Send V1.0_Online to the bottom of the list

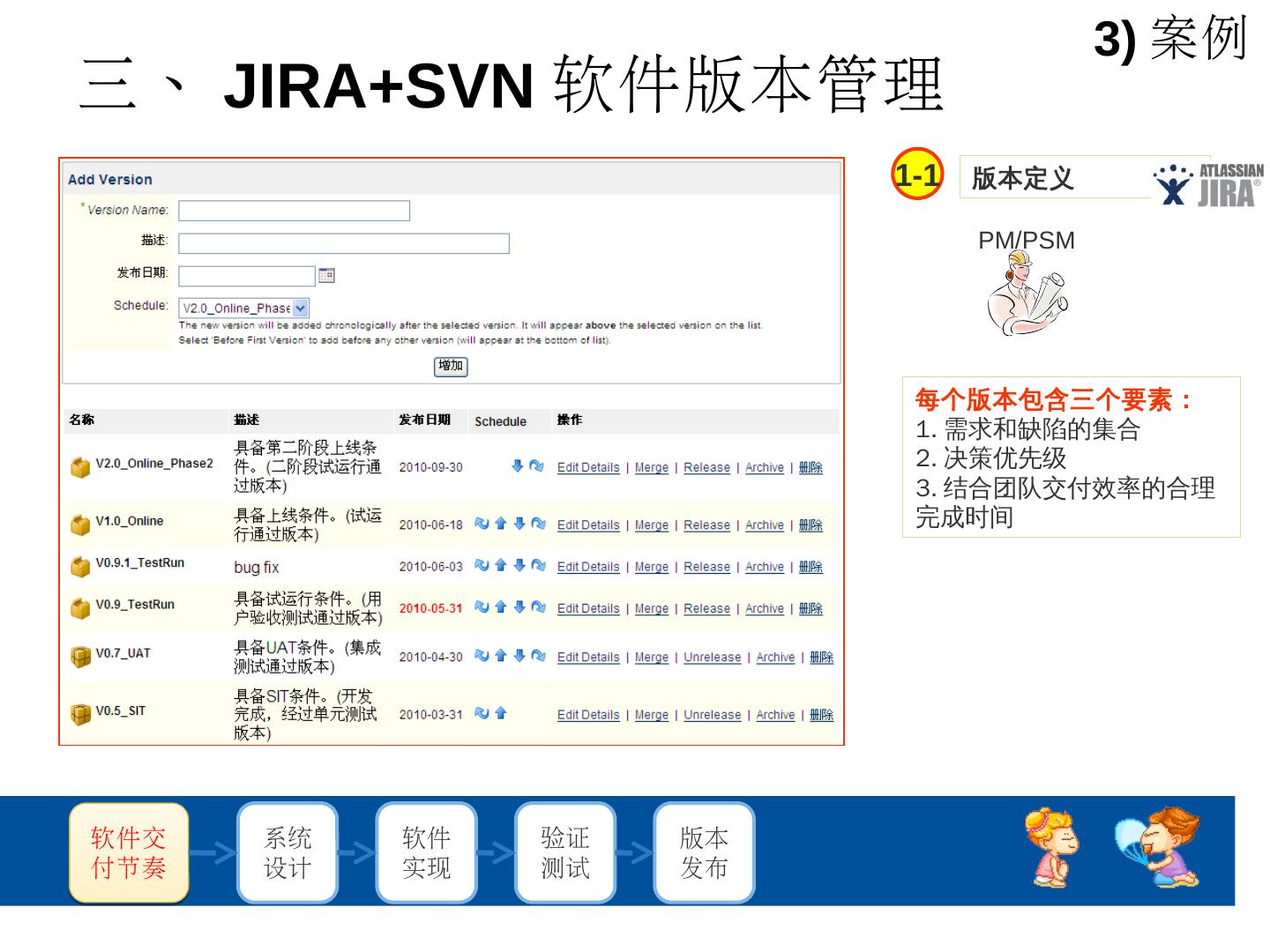coord(538,524)
